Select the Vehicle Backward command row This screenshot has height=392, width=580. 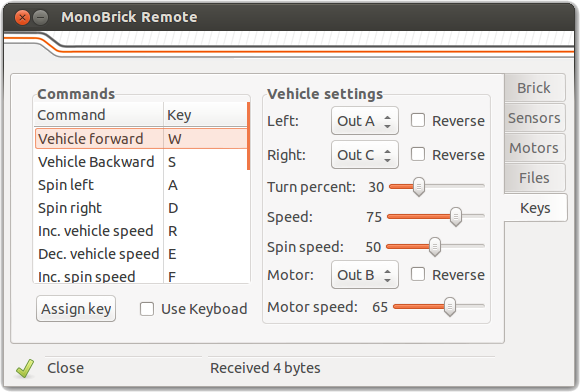141,162
